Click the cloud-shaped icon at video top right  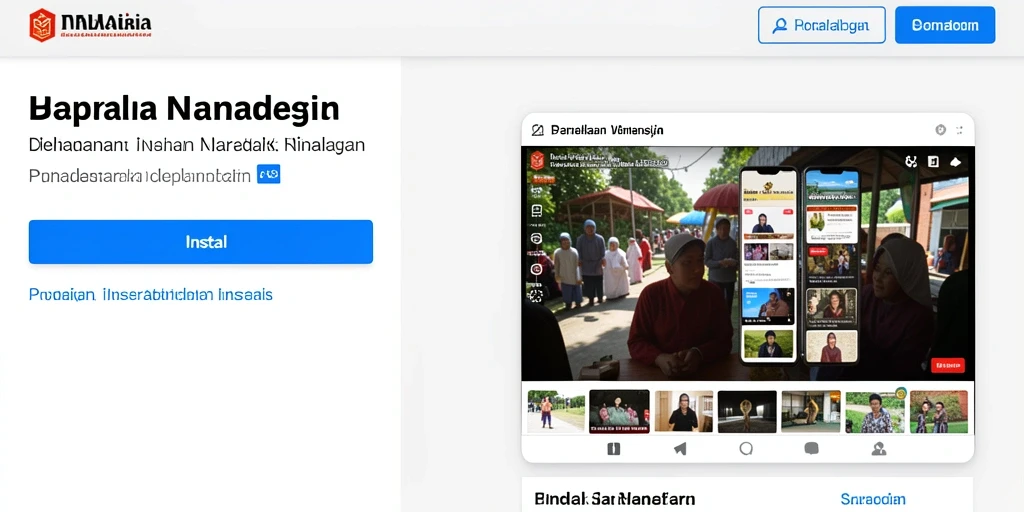click(x=955, y=161)
